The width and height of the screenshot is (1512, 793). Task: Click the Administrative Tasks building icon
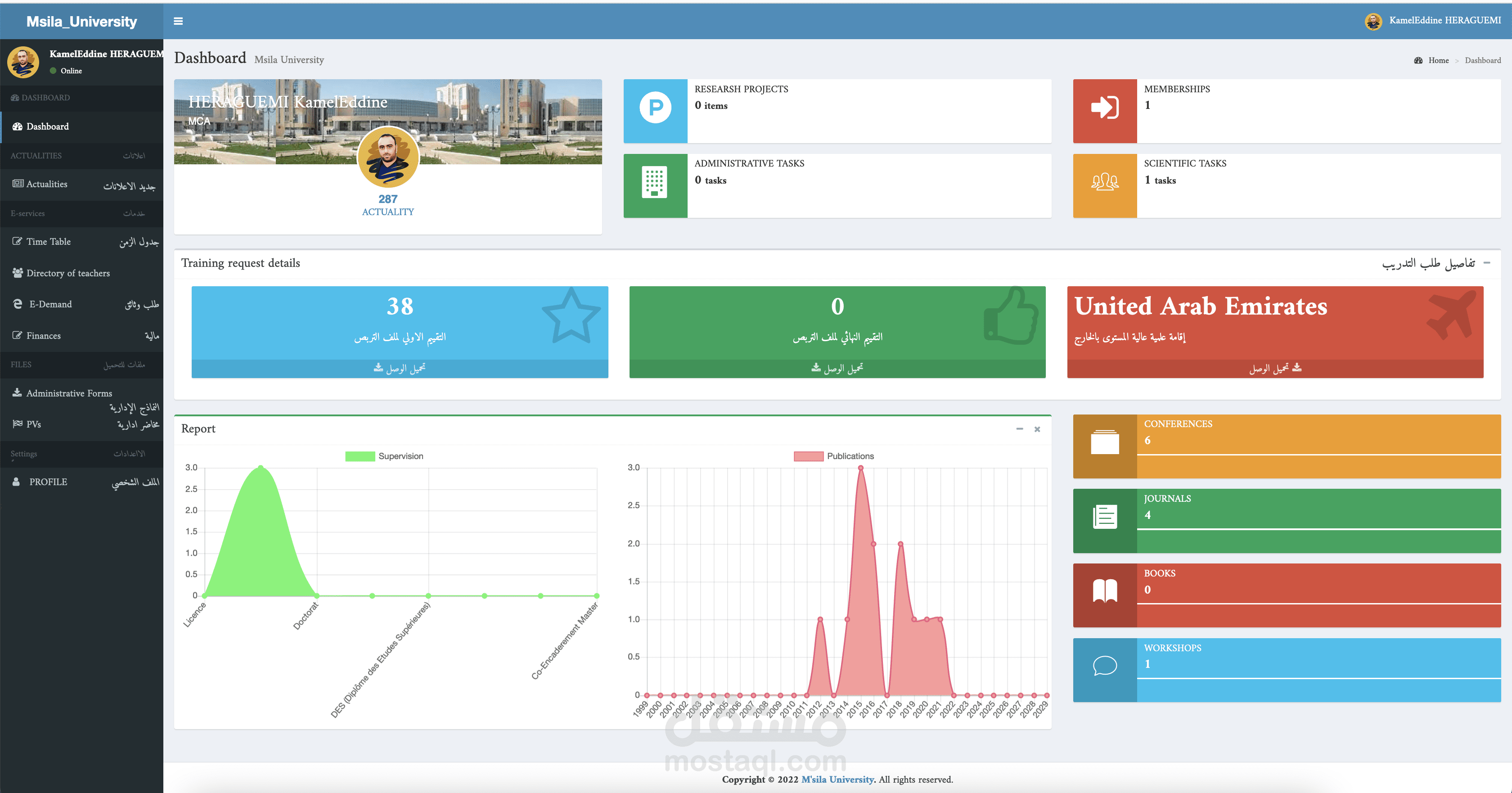pos(654,182)
